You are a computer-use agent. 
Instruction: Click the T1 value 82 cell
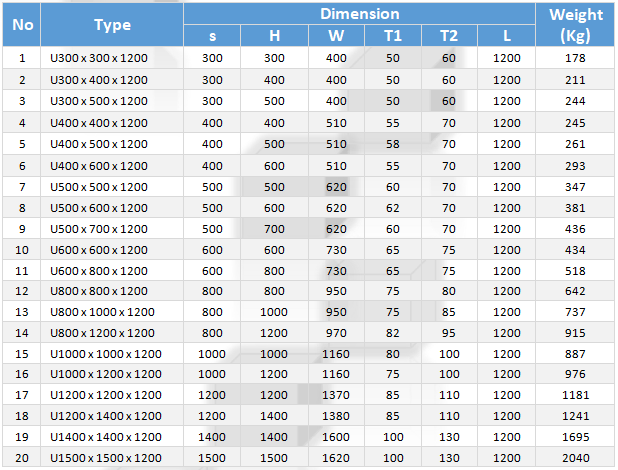pos(392,332)
